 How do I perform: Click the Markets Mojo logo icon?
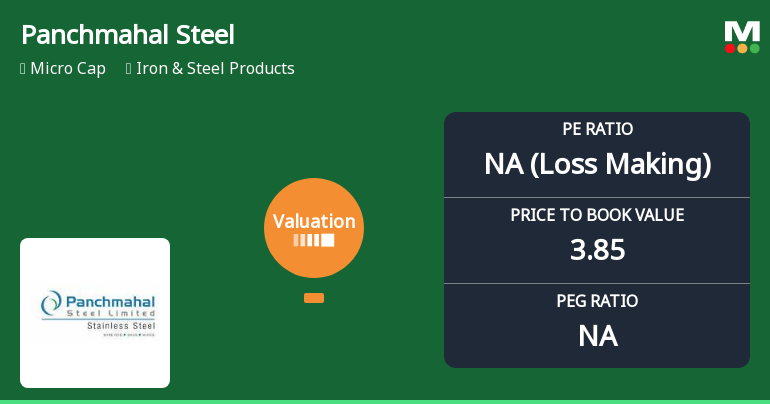coord(741,36)
